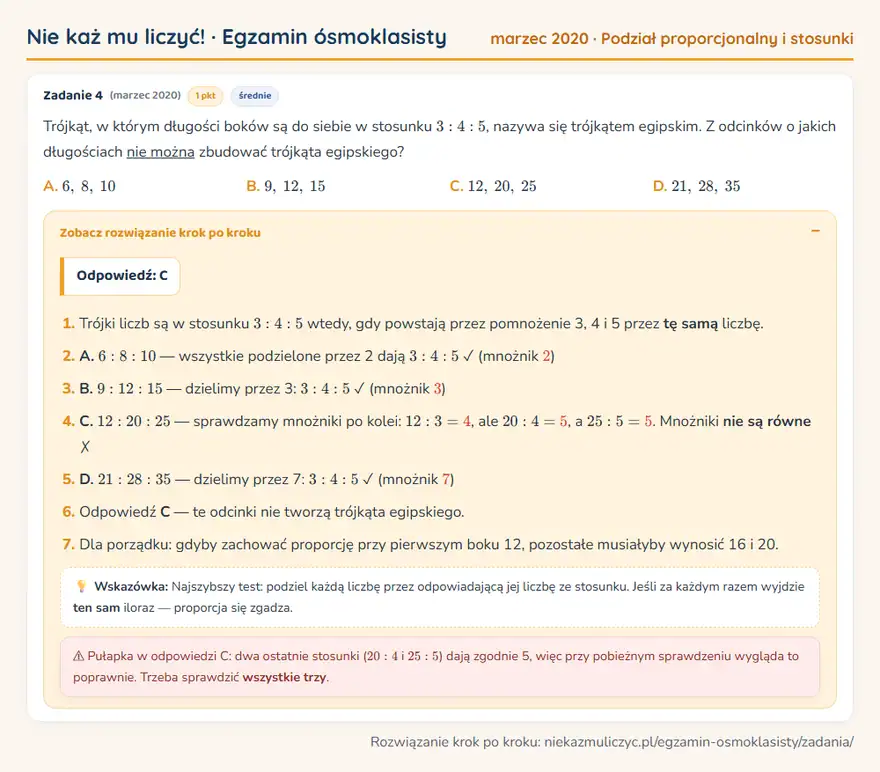This screenshot has width=880, height=772.
Task: Click the 'Zadanie 4' task label
Action: (x=73, y=95)
